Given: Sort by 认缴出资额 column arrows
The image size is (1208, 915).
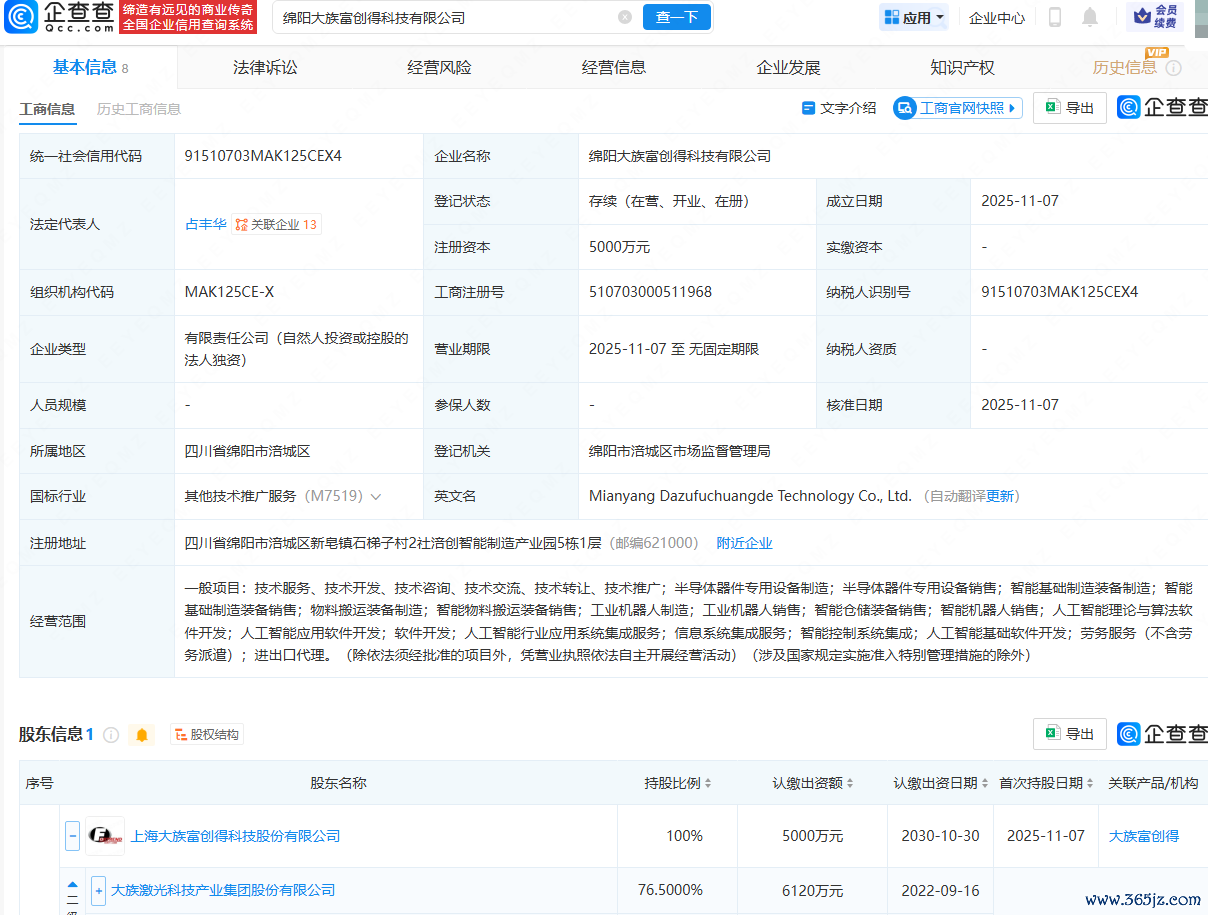Looking at the screenshot, I should (x=850, y=783).
